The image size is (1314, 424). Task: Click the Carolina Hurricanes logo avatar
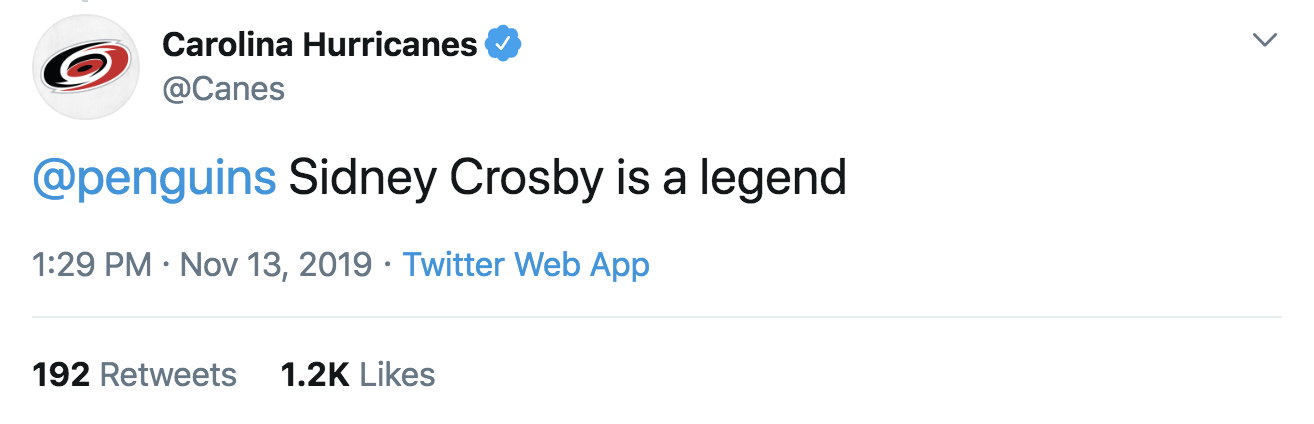pos(86,67)
